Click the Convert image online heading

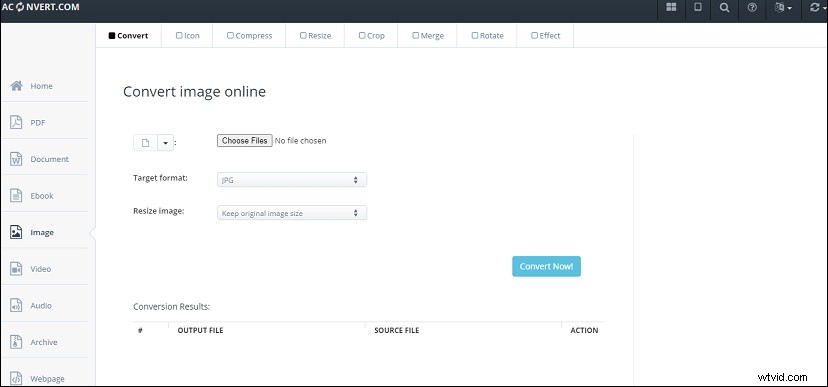coord(194,92)
